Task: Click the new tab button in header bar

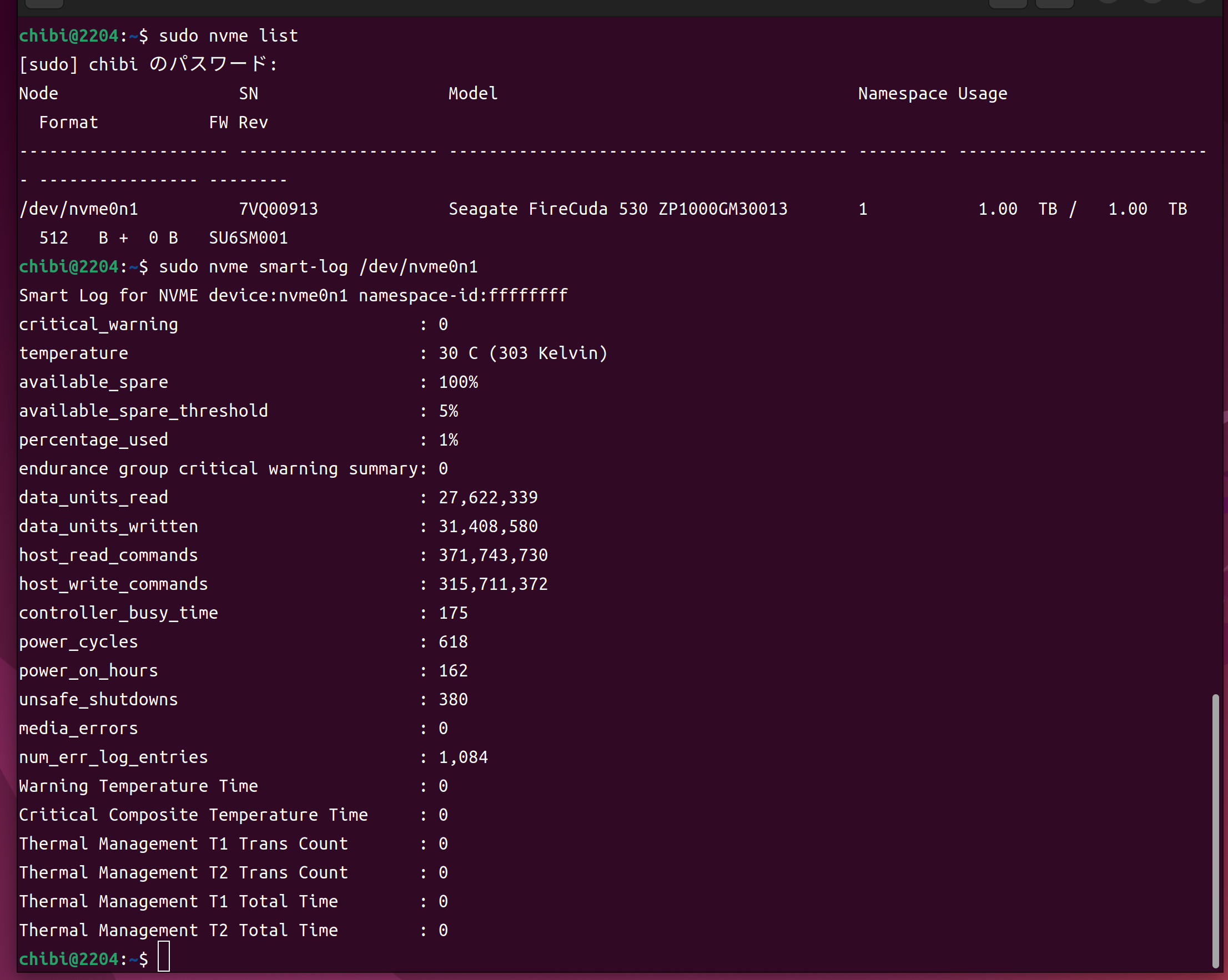Action: [44, 3]
